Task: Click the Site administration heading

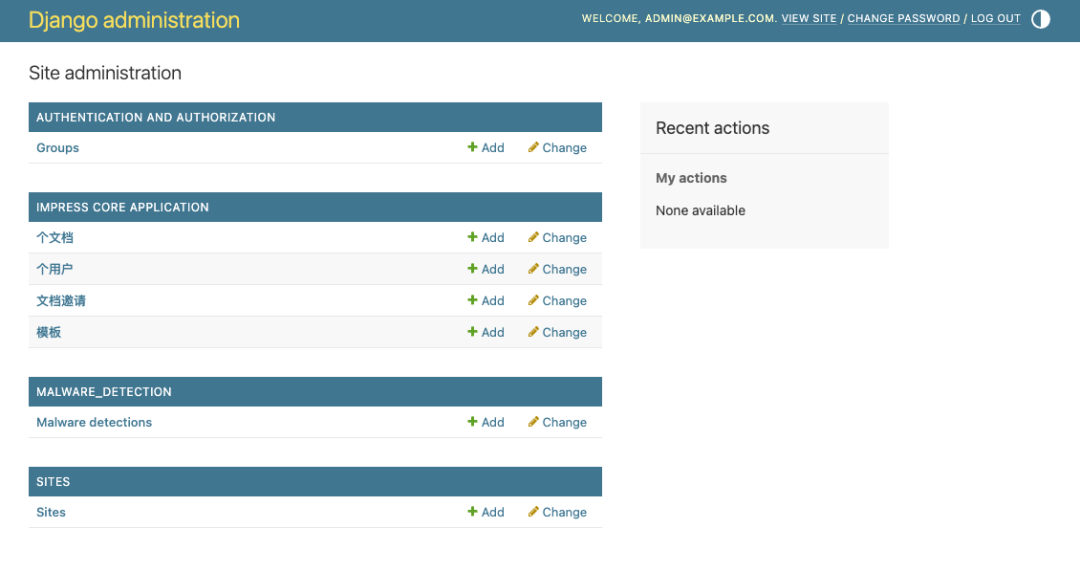Action: pos(105,73)
